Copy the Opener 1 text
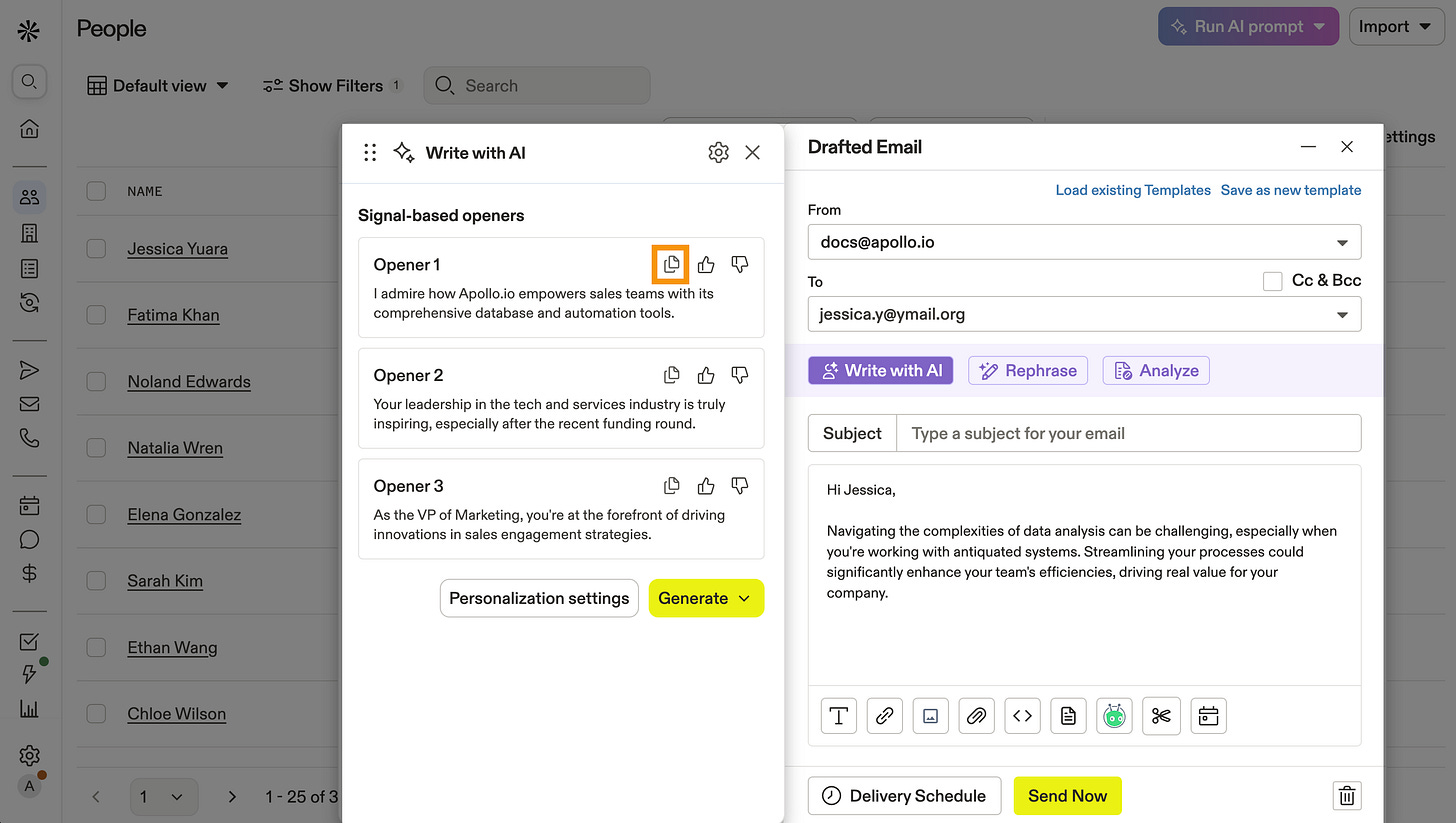The image size is (1456, 823). [x=671, y=264]
